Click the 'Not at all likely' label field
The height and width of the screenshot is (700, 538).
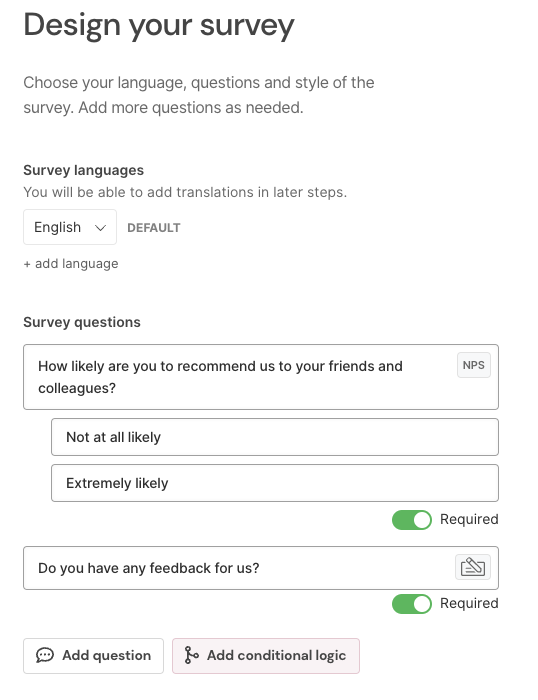coord(275,437)
